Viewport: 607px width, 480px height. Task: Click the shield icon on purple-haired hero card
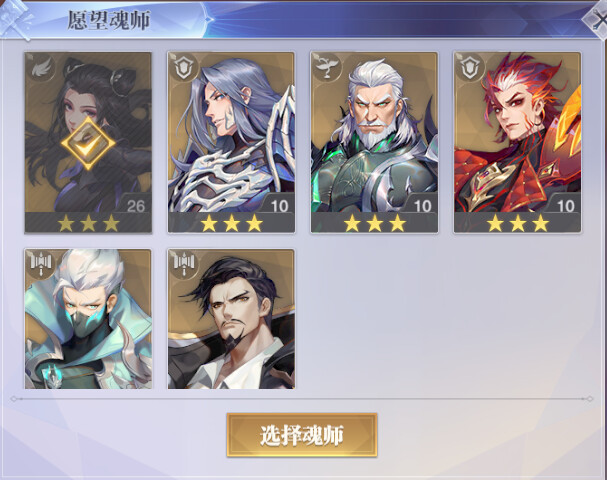pyautogui.click(x=184, y=68)
